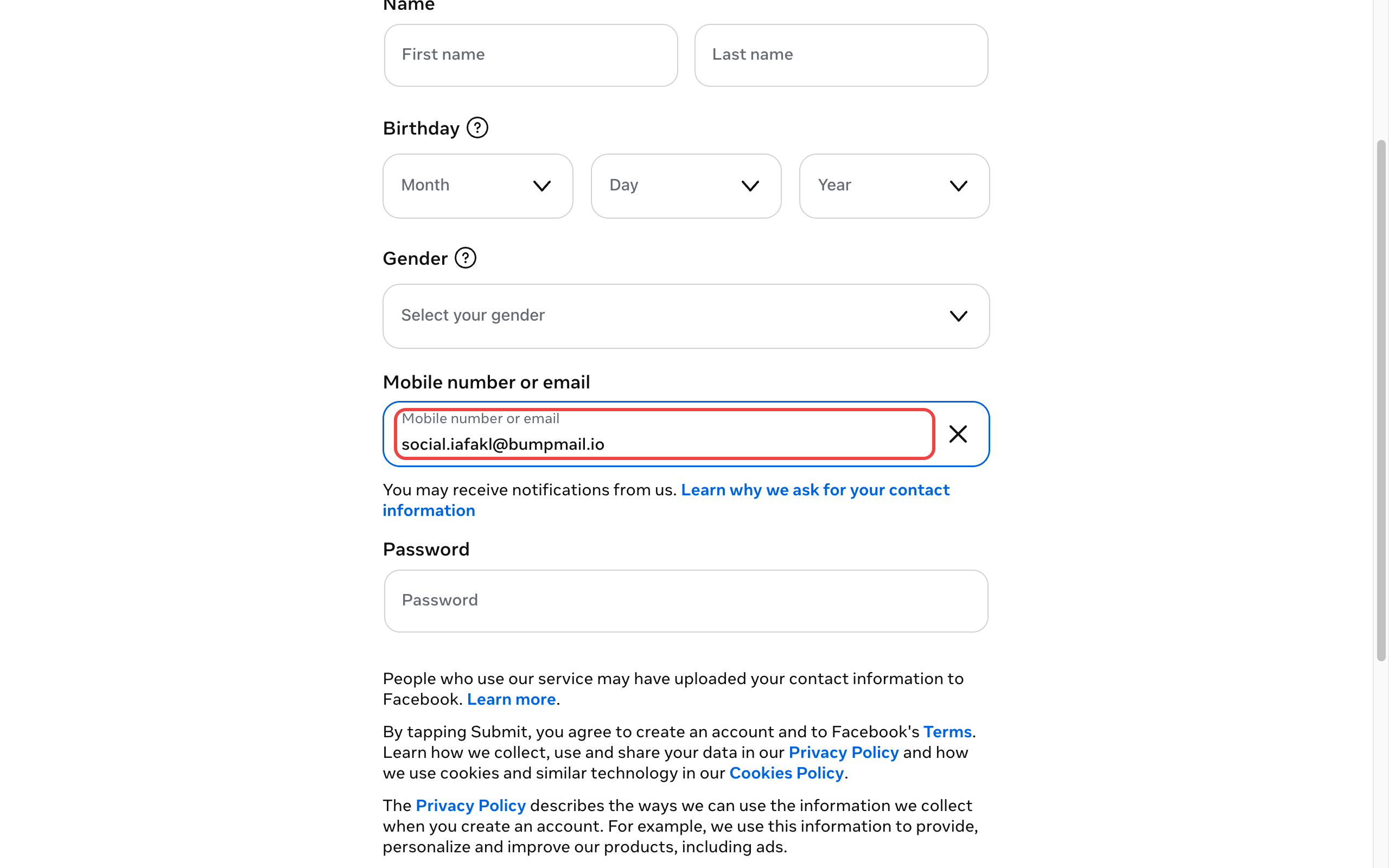Clear the email field with the X icon
The width and height of the screenshot is (1389, 868).
958,434
